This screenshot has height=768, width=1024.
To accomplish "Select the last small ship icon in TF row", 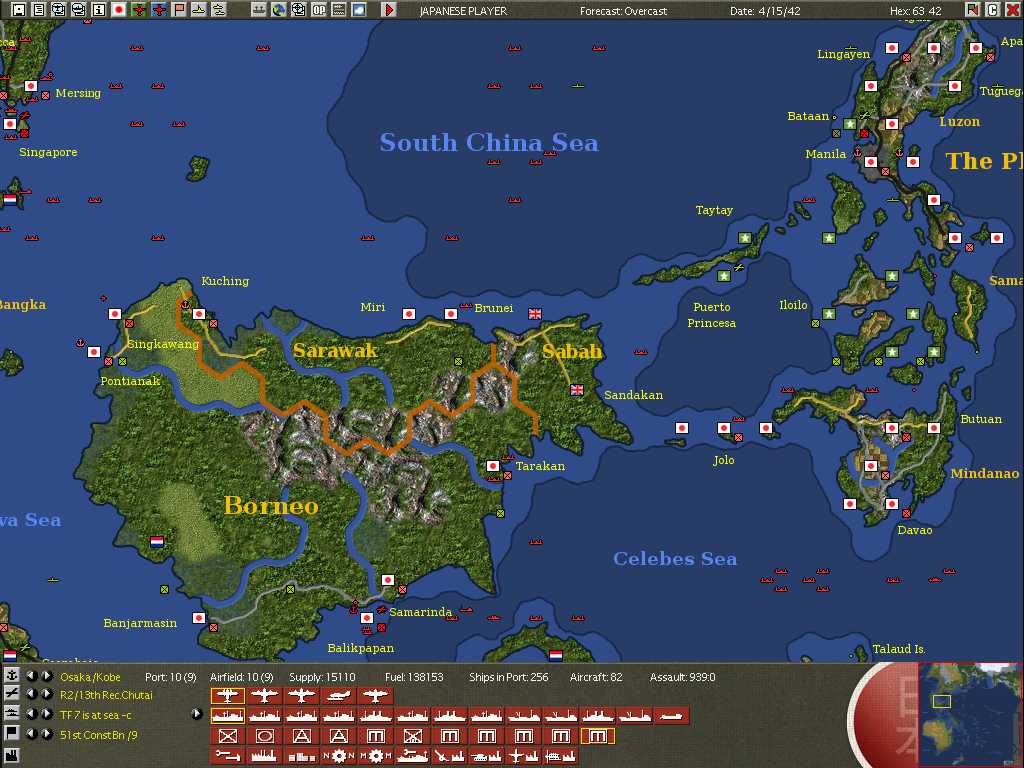I will [x=671, y=716].
